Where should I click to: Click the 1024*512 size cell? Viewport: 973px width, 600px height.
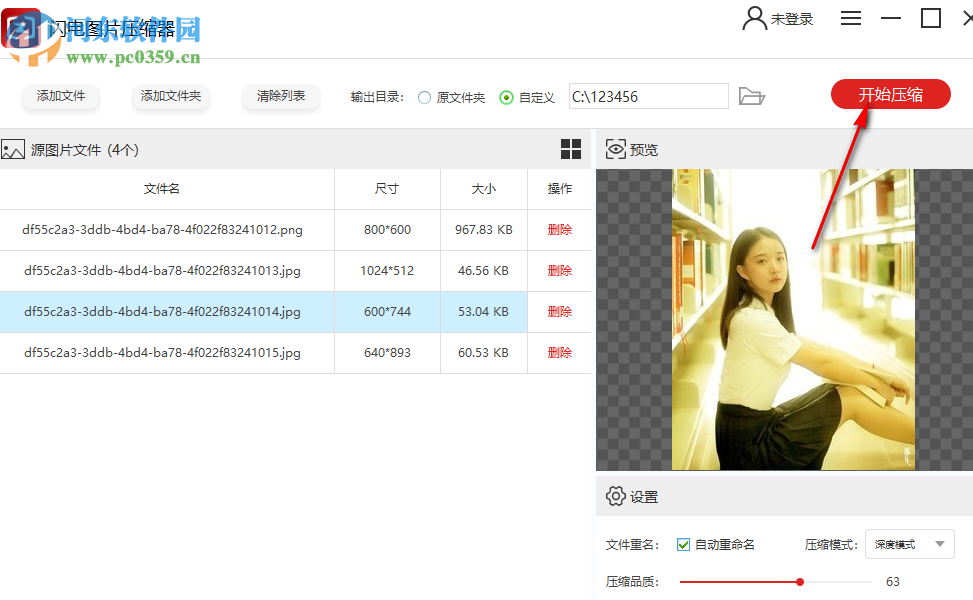[387, 271]
